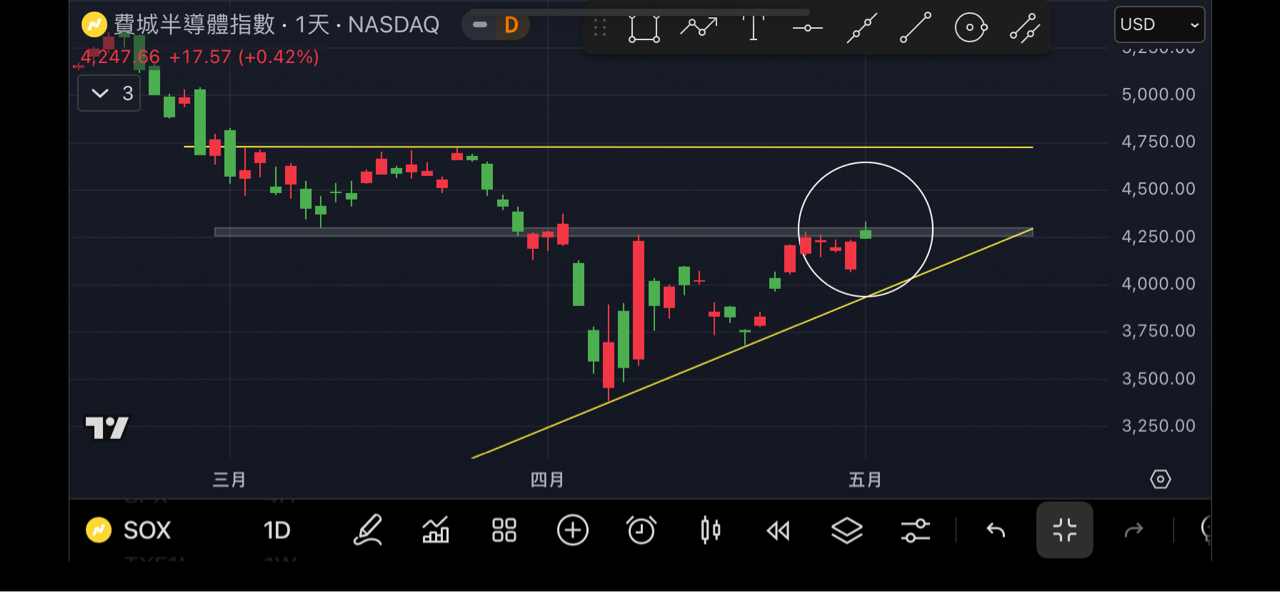
Task: Select the text drawing tool
Action: pyautogui.click(x=754, y=28)
